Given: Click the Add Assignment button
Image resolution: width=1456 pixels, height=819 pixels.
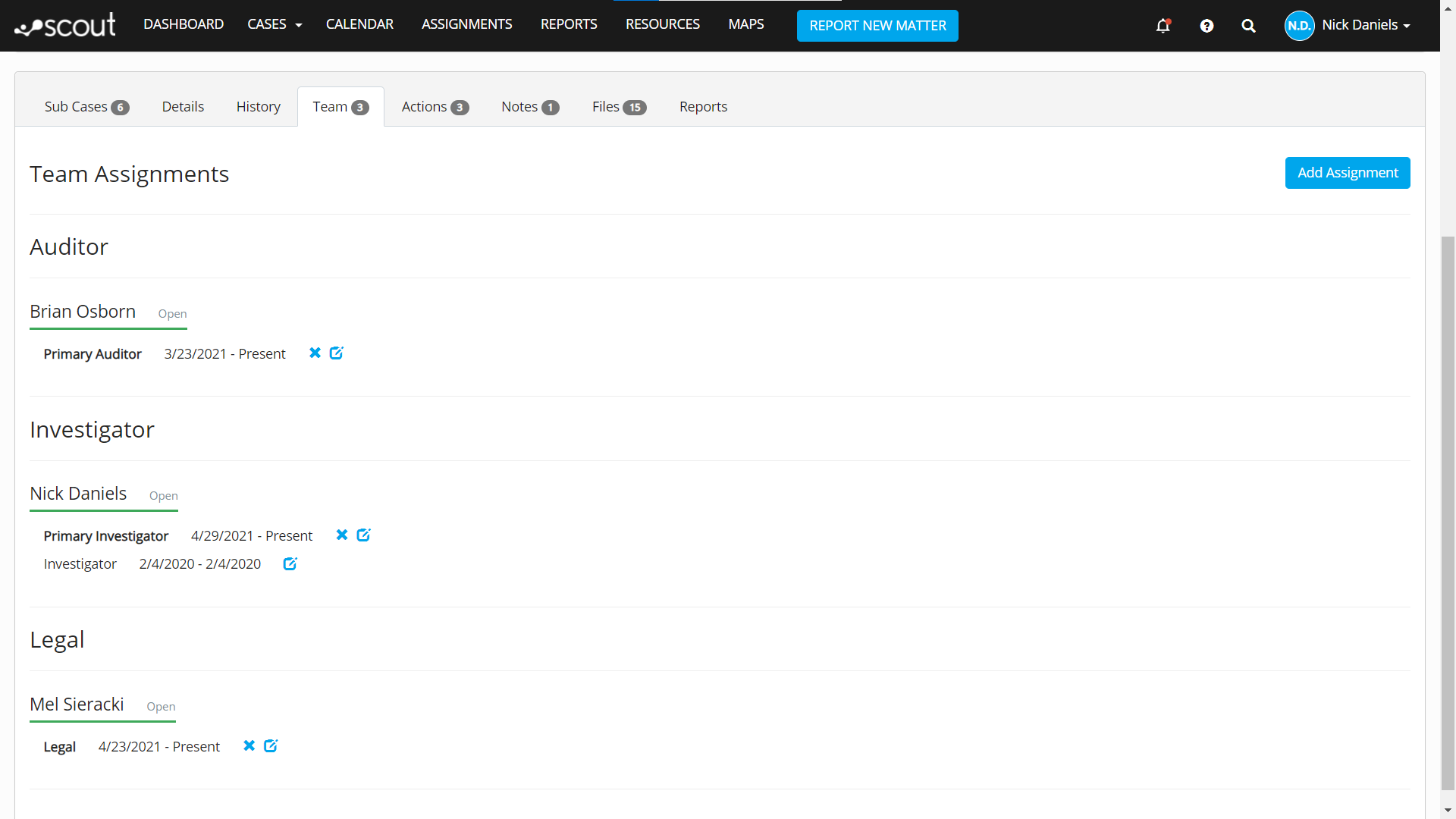Looking at the screenshot, I should pos(1348,173).
